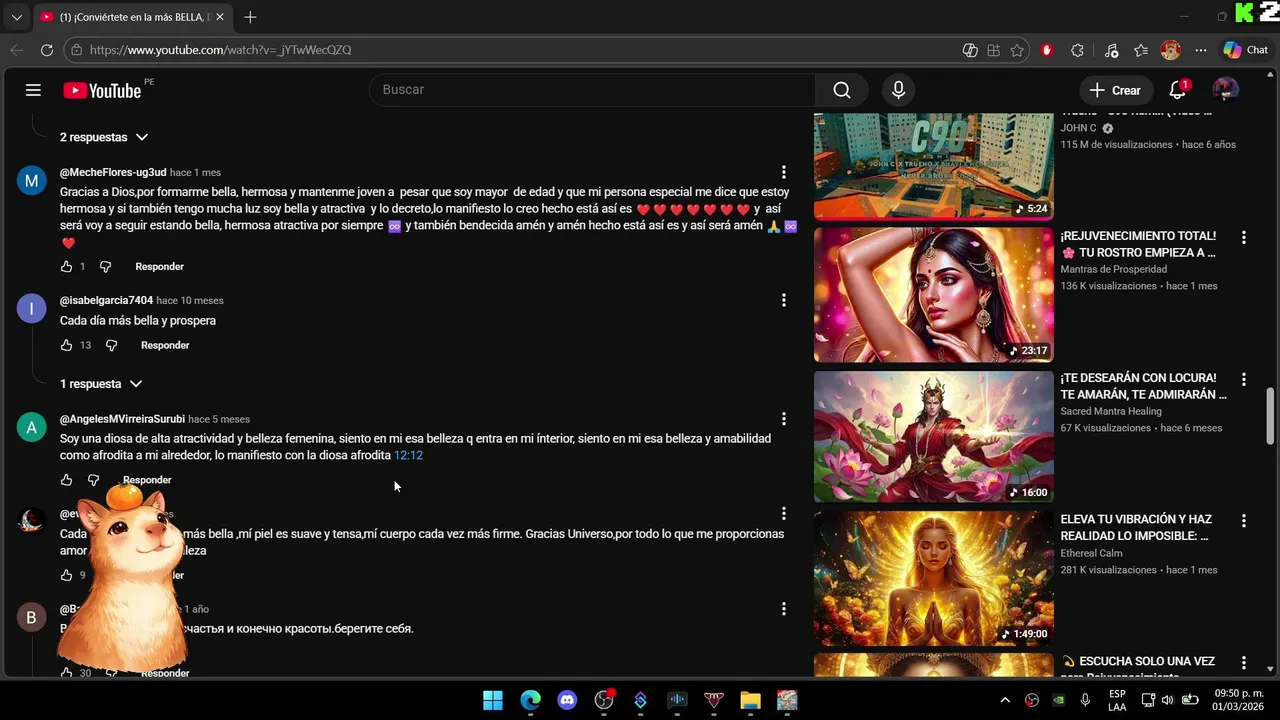This screenshot has width=1280, height=720.
Task: Open options for ELEVA TU VIBRACIÓN video
Action: tap(1244, 521)
